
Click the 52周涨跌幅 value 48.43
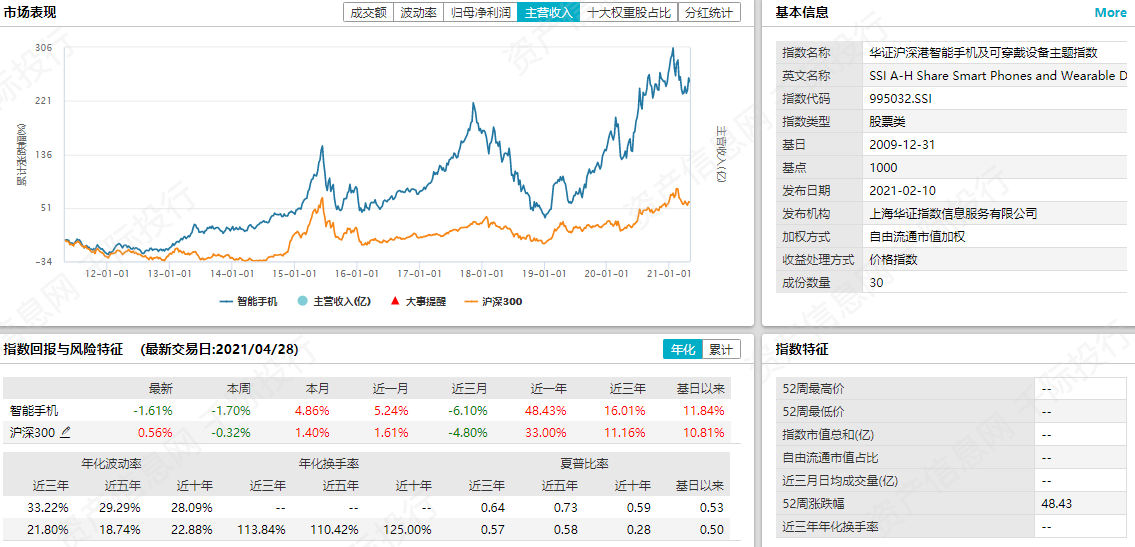(x=1056, y=503)
